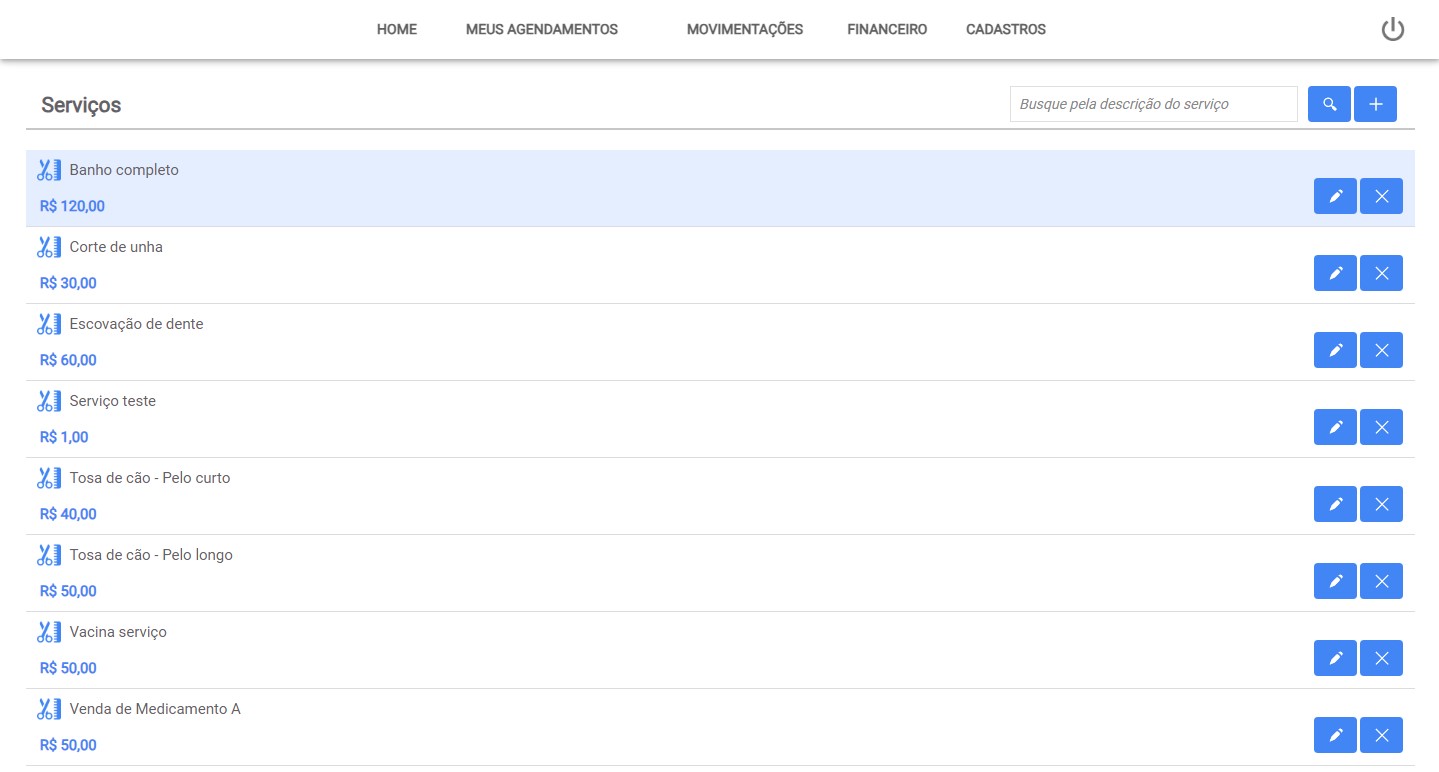The width and height of the screenshot is (1439, 772).
Task: Expand the Cadastros menu
Action: pos(1005,30)
